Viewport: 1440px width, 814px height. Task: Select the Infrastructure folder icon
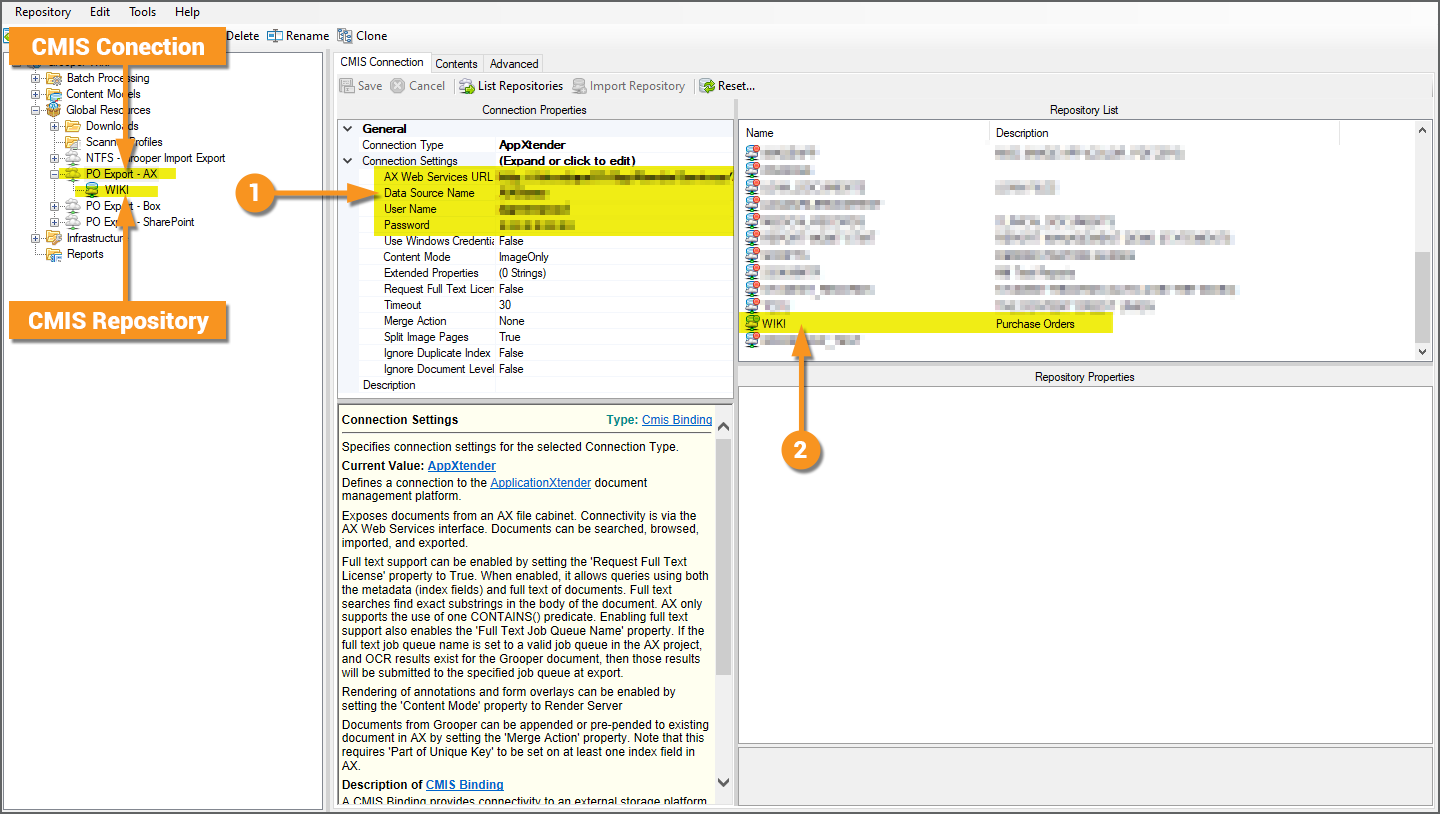pos(54,238)
